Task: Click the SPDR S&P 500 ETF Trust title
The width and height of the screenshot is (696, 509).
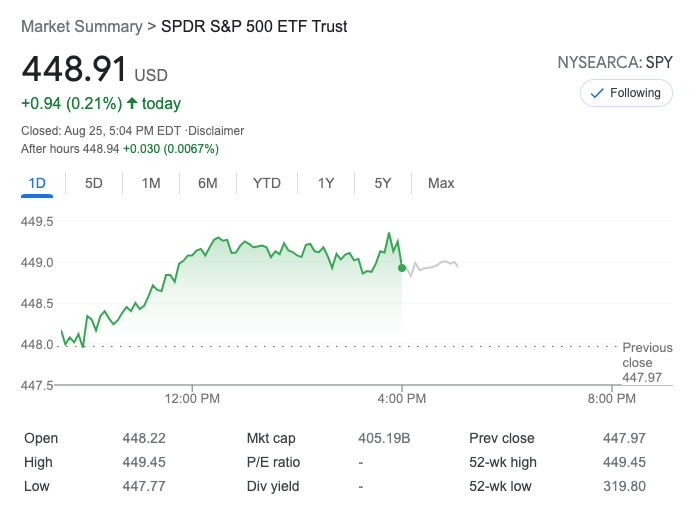Action: [254, 27]
